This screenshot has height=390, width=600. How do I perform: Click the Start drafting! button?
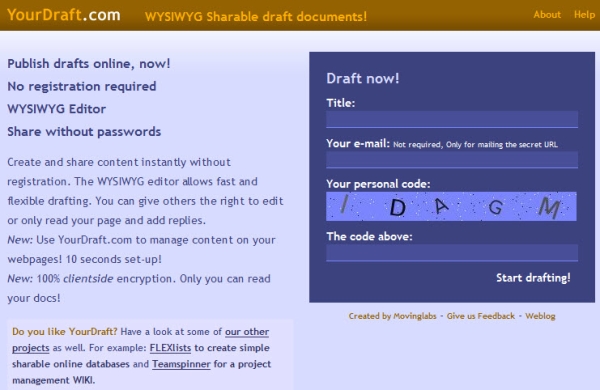coord(533,277)
